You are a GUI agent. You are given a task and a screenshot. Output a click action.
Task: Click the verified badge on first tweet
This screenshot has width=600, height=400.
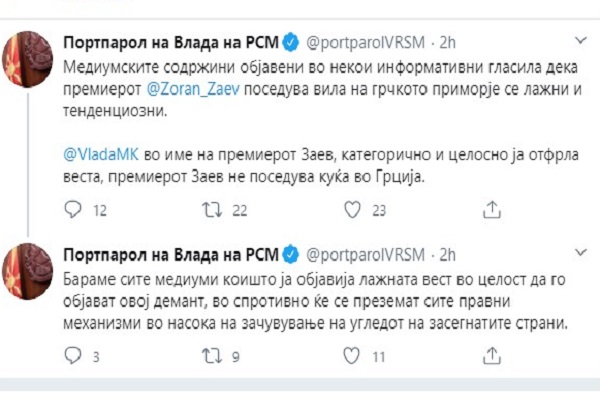(291, 42)
